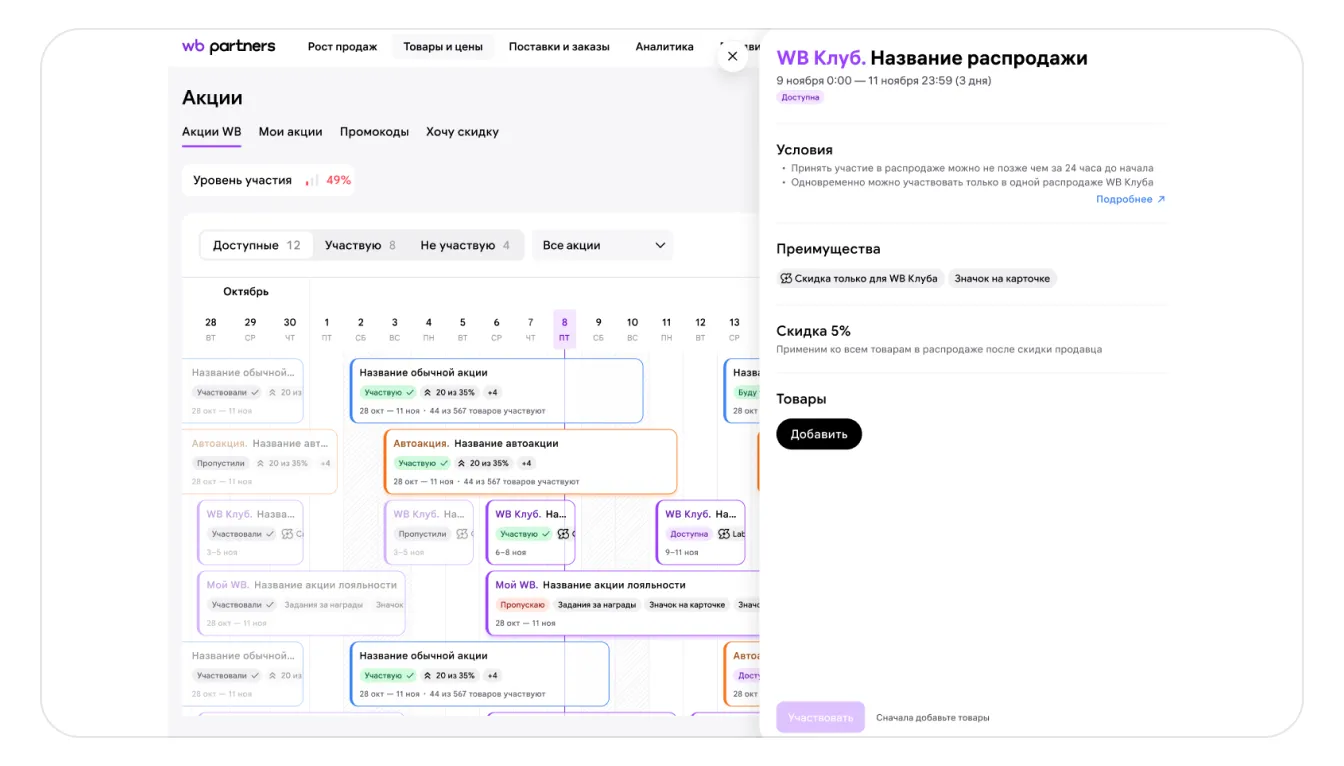1344x766 pixels.
Task: Select the 9 СБ date in the calendar
Action: pyautogui.click(x=598, y=328)
